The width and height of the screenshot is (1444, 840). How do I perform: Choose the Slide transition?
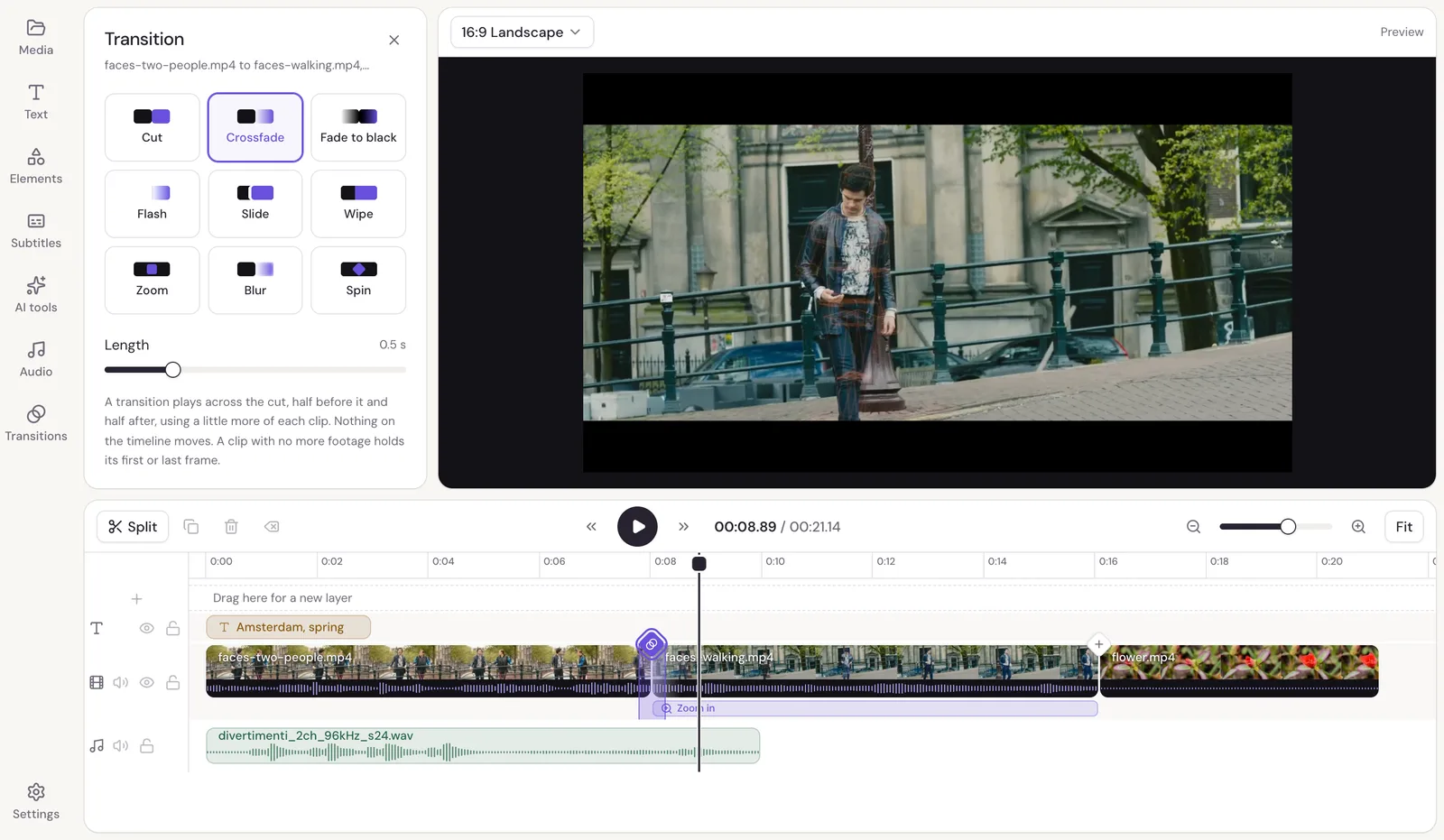click(x=255, y=204)
